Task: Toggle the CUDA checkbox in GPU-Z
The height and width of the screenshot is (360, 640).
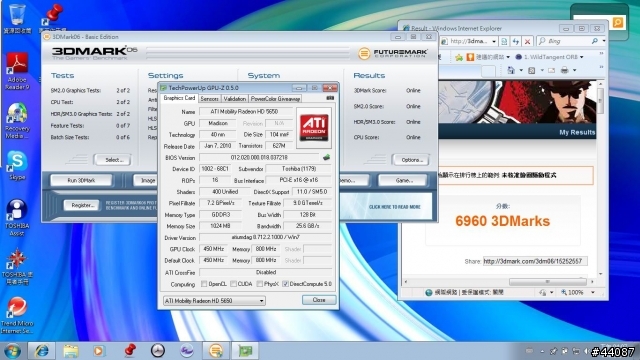Action: [x=233, y=284]
